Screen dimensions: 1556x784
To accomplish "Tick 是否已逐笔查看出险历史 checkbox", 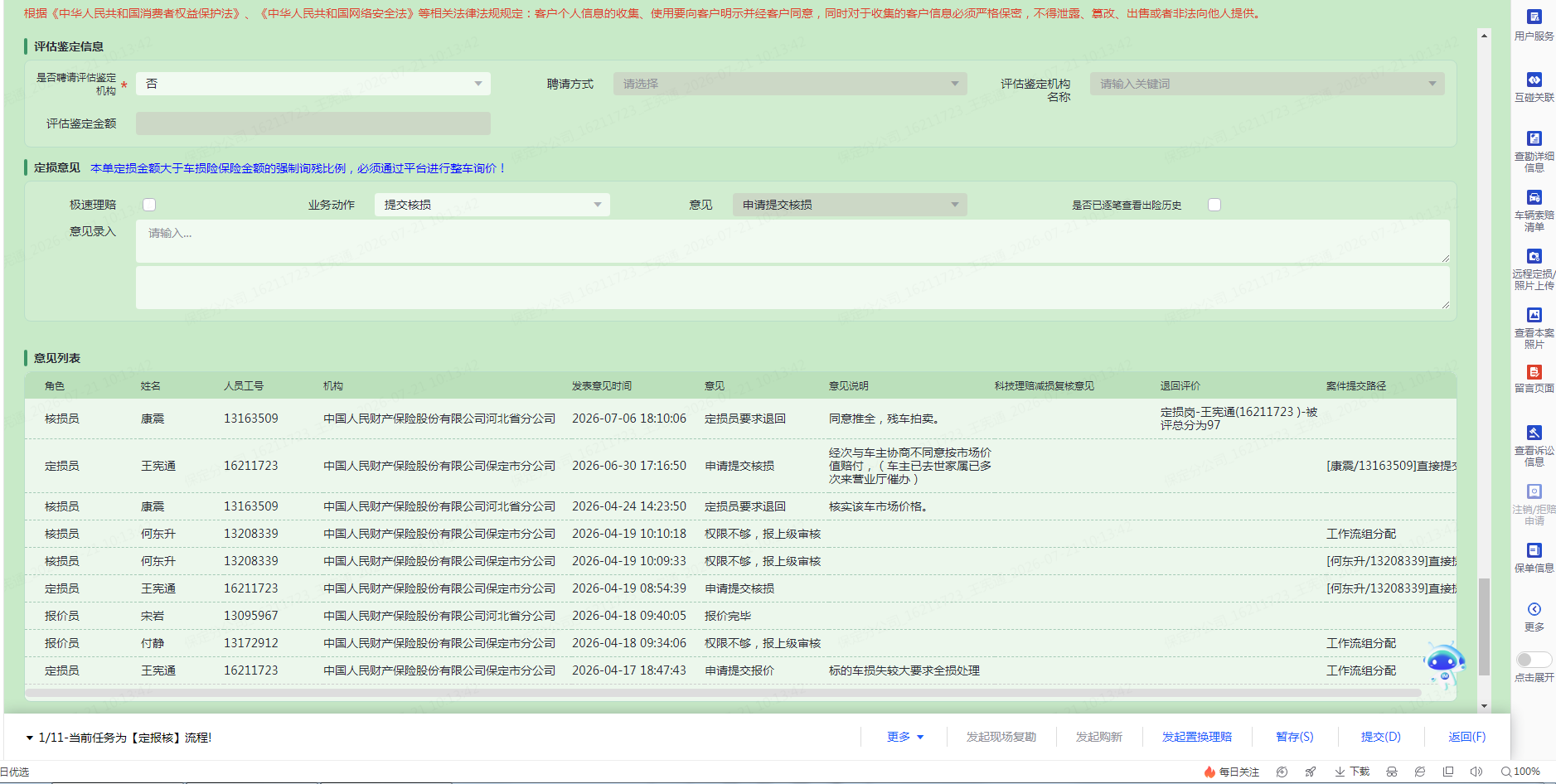I will pyautogui.click(x=1214, y=205).
